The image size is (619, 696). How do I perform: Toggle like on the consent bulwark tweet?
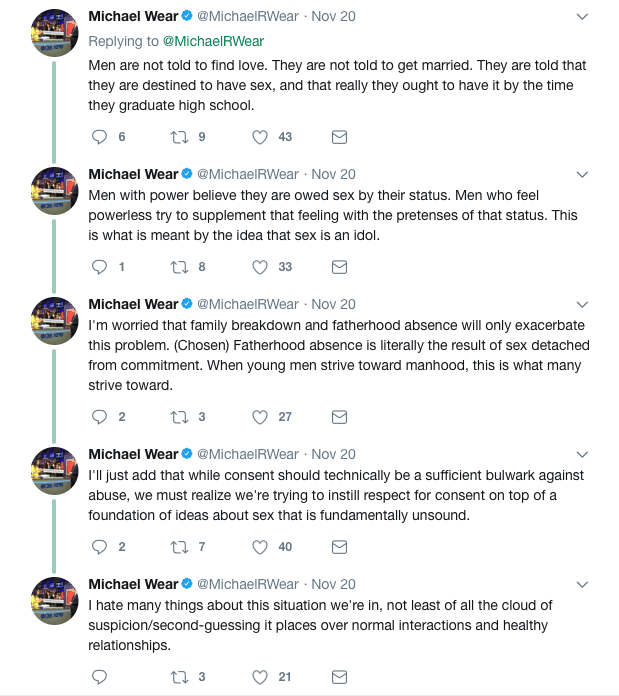(x=261, y=547)
